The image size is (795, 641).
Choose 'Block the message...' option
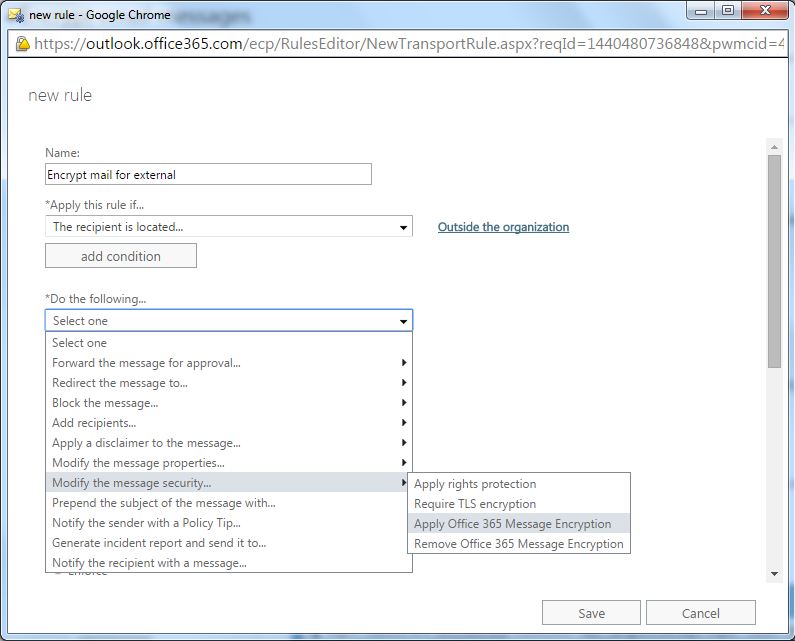[x=229, y=403]
